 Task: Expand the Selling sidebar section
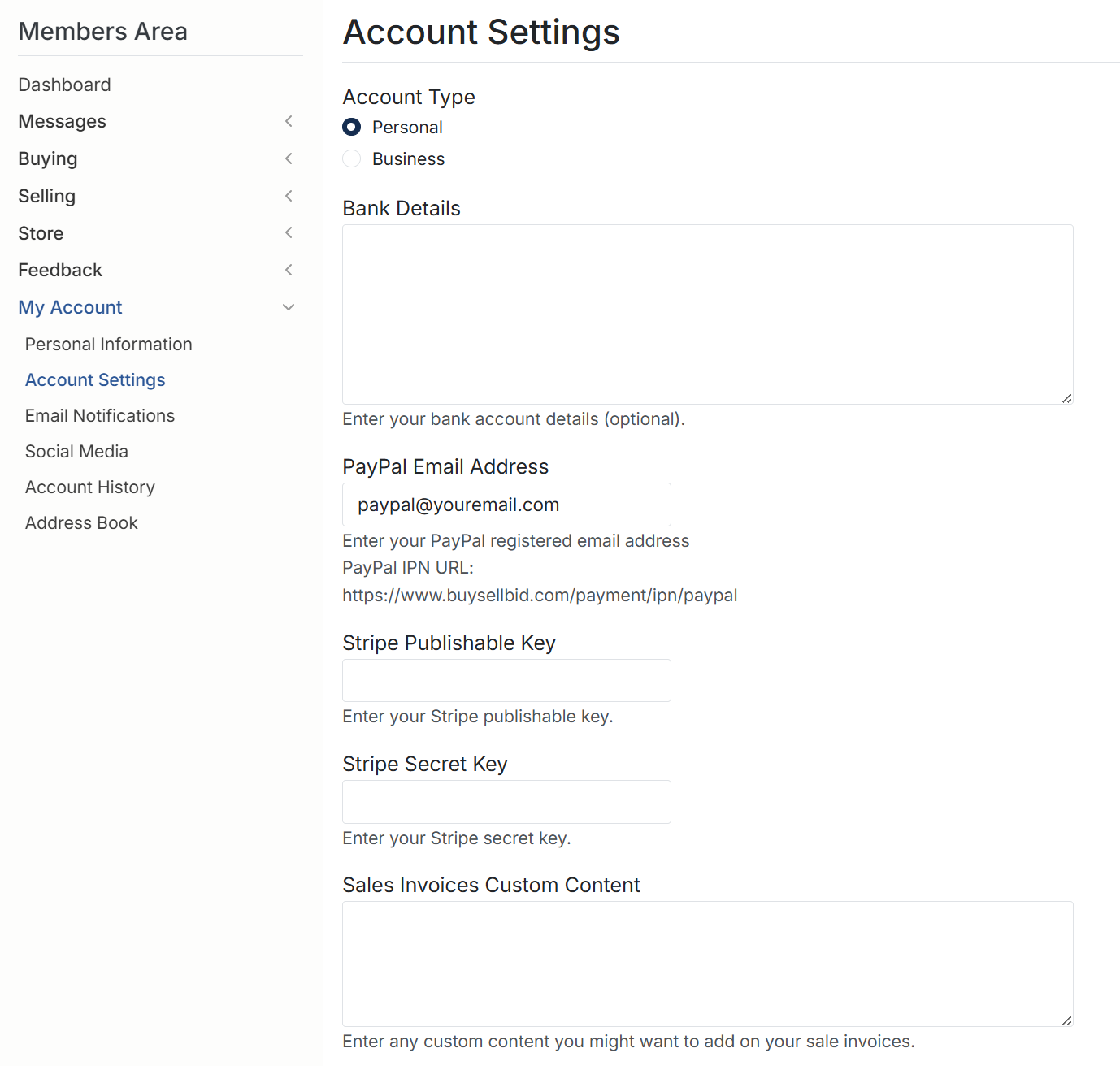289,196
